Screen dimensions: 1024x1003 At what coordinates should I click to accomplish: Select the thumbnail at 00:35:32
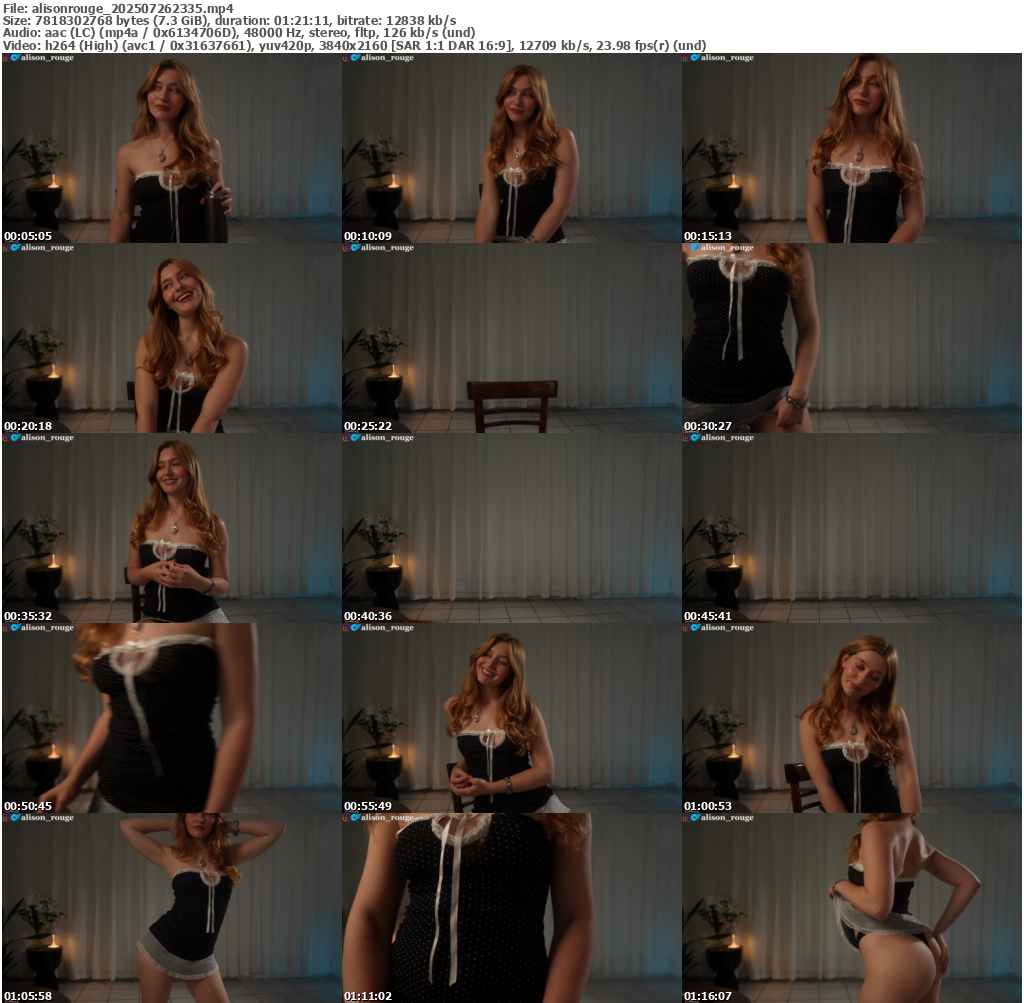click(x=172, y=528)
